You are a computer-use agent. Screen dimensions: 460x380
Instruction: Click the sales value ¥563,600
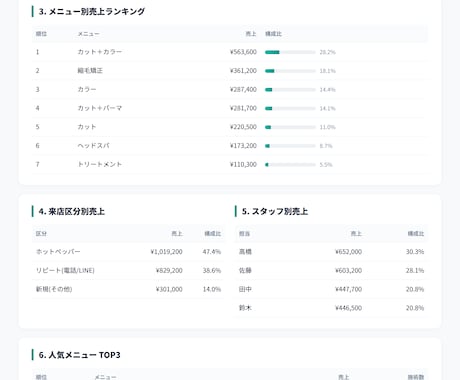point(243,52)
